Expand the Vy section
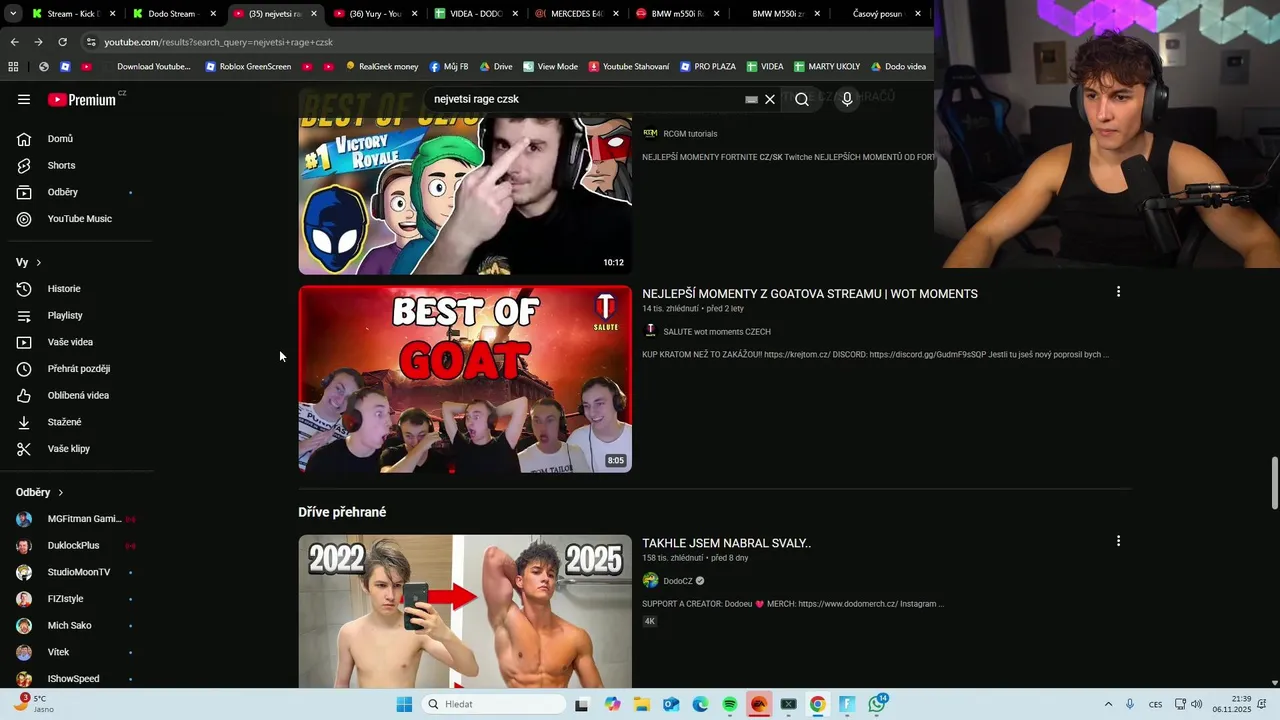The height and width of the screenshot is (720, 1280). point(29,262)
